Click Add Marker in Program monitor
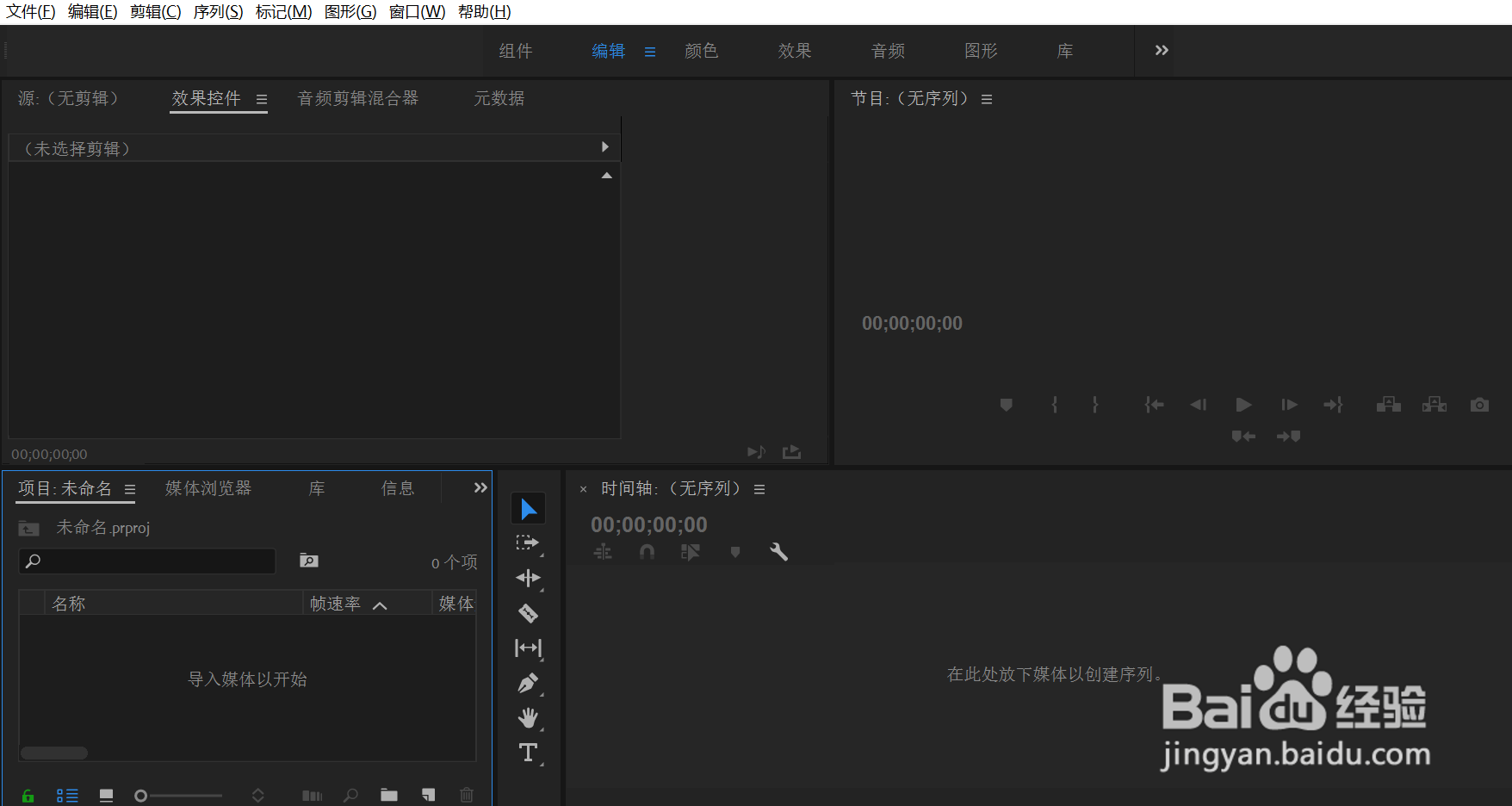The image size is (1512, 806). [1006, 405]
